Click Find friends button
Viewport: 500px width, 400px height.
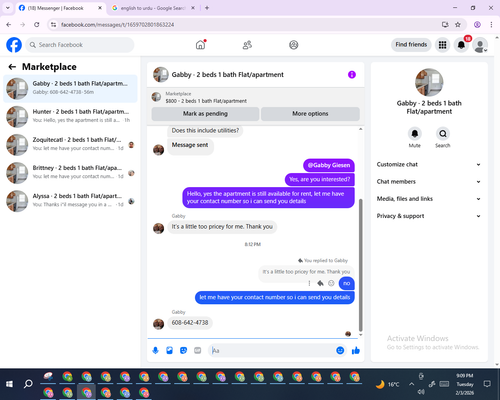pos(411,45)
